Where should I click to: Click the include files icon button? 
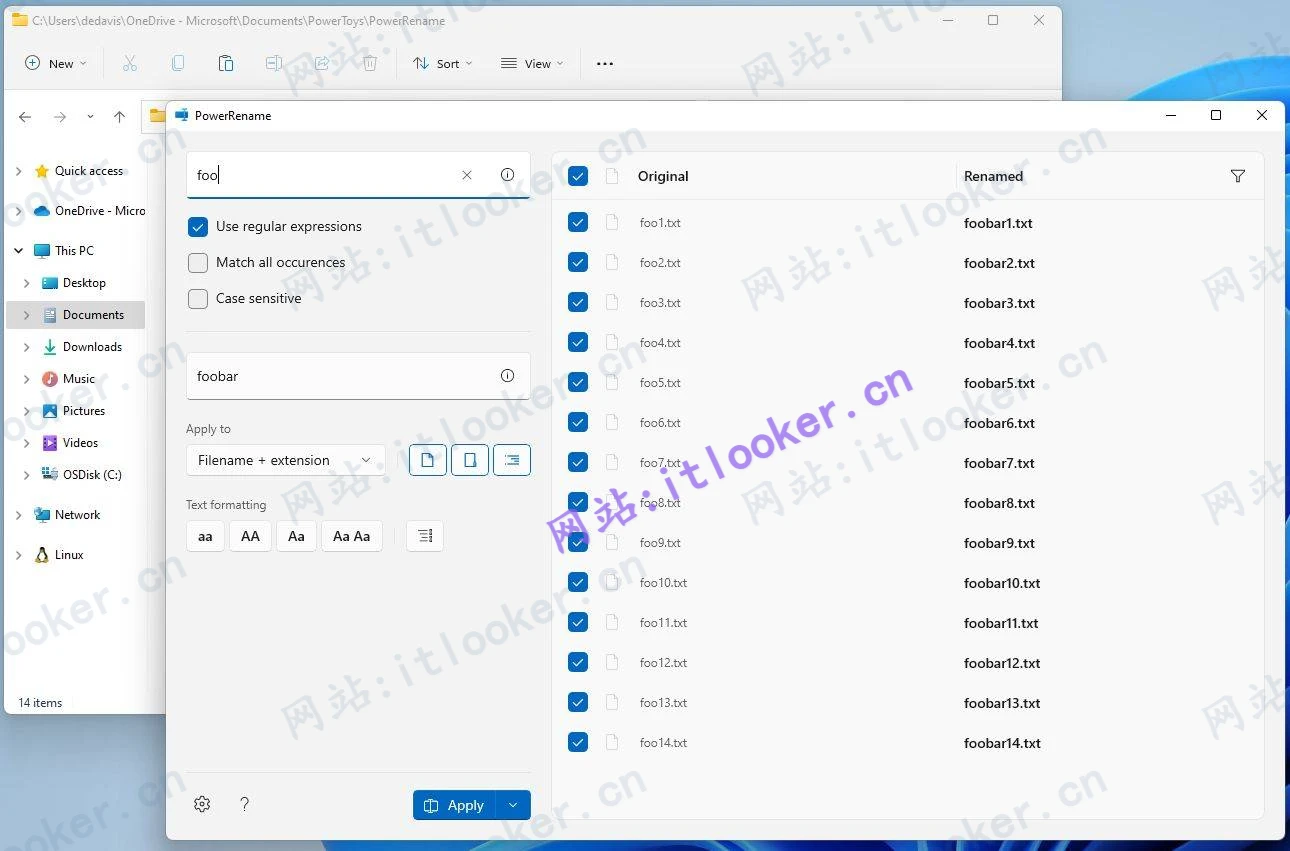tap(428, 460)
